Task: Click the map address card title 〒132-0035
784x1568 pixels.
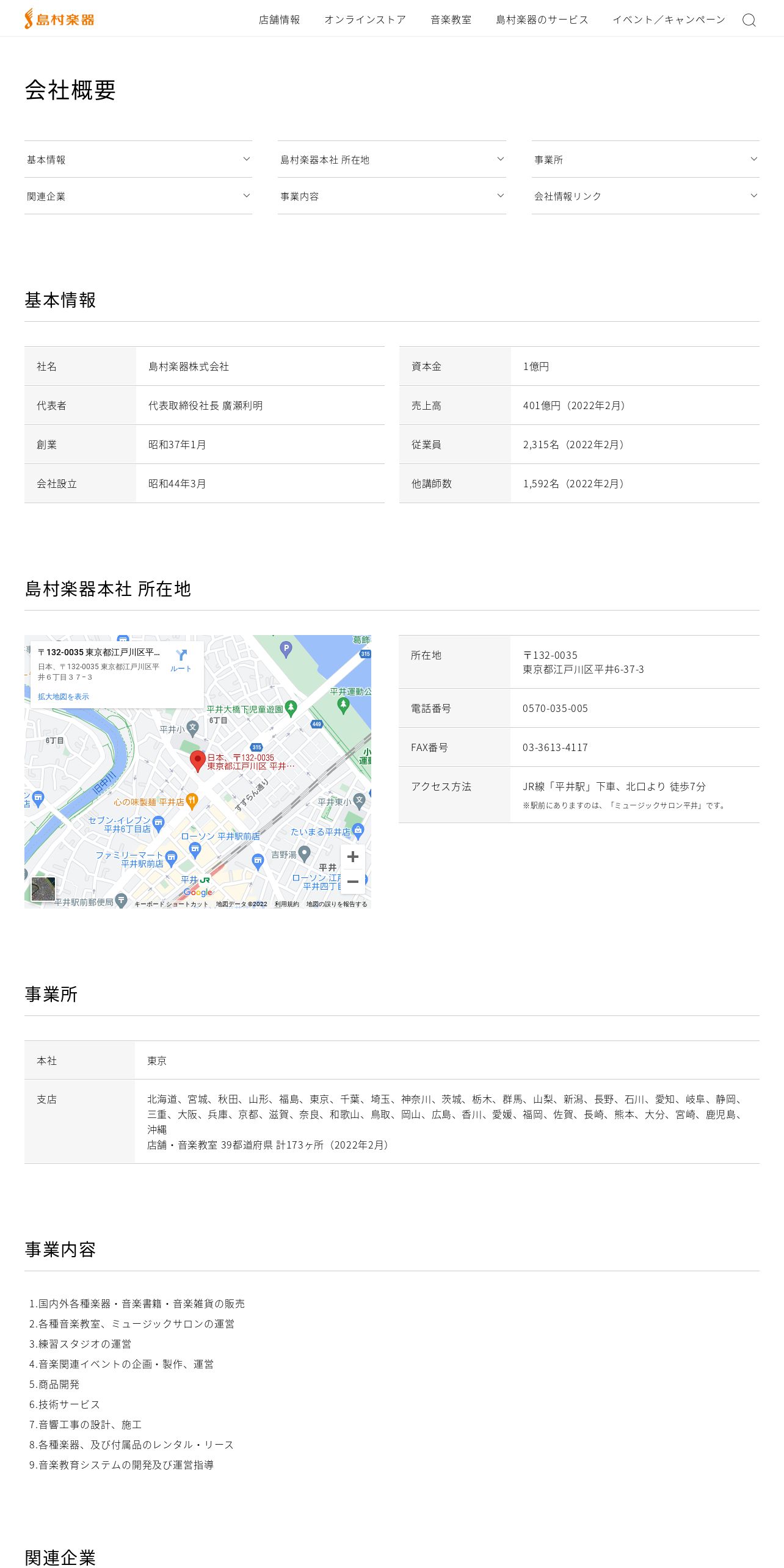Action: click(x=99, y=652)
